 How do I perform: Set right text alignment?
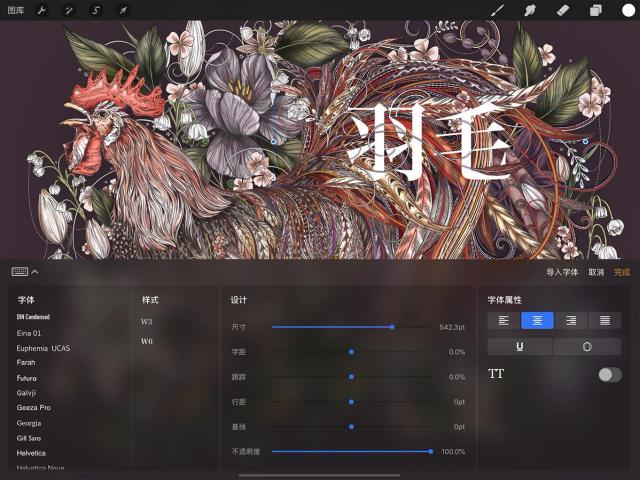point(571,321)
